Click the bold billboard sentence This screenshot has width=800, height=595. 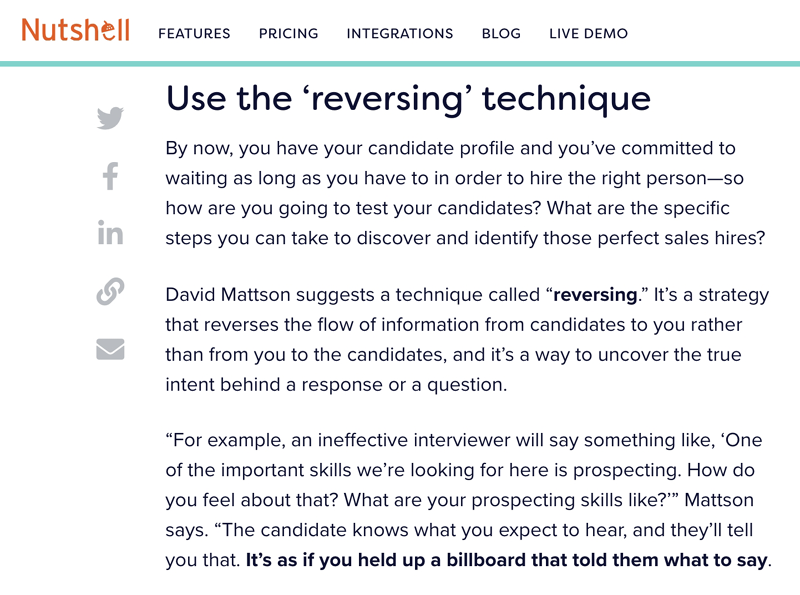pos(506,560)
